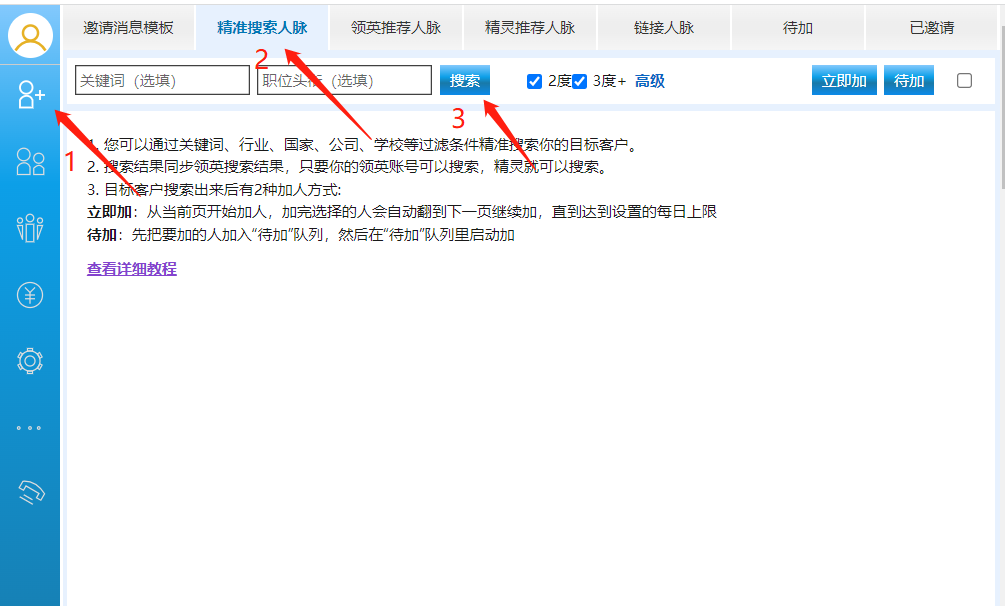Open the group of people sidebar icon

pos(30,228)
